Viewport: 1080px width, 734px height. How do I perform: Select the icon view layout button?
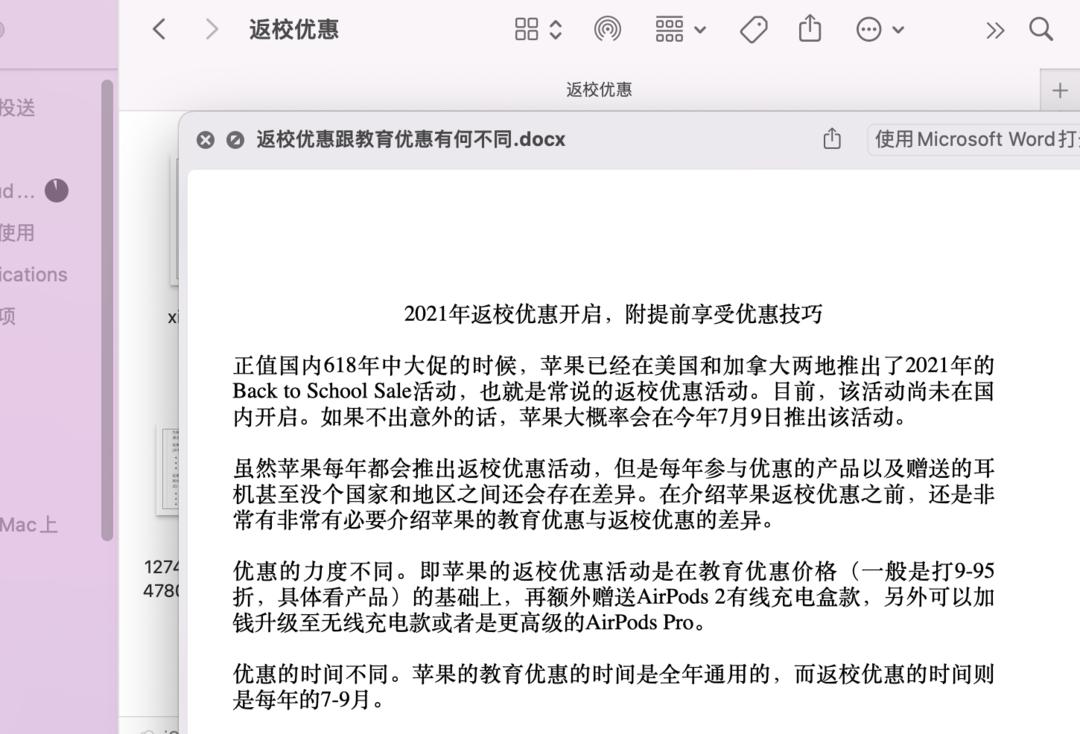click(525, 29)
